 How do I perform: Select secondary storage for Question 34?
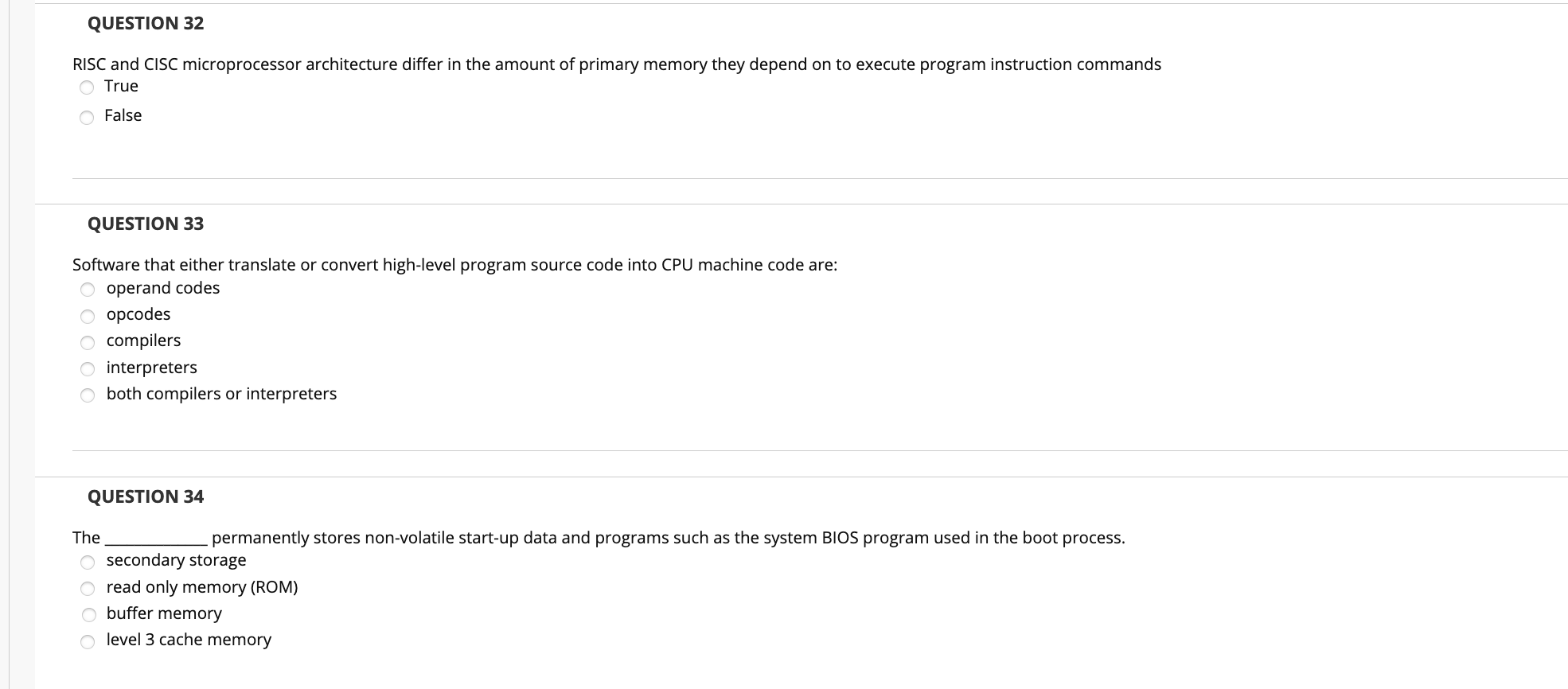coord(88,561)
